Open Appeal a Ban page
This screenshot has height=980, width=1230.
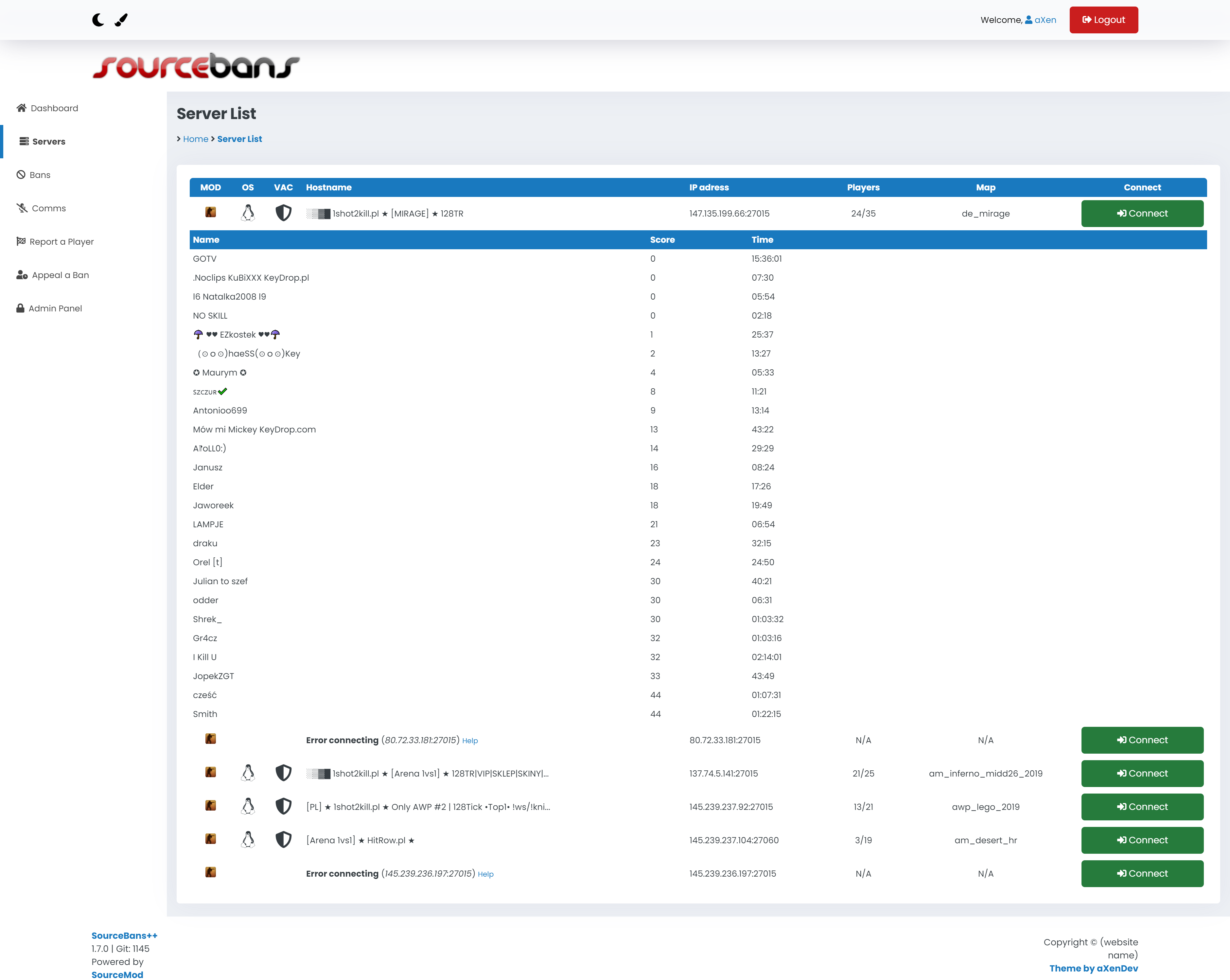tap(60, 275)
